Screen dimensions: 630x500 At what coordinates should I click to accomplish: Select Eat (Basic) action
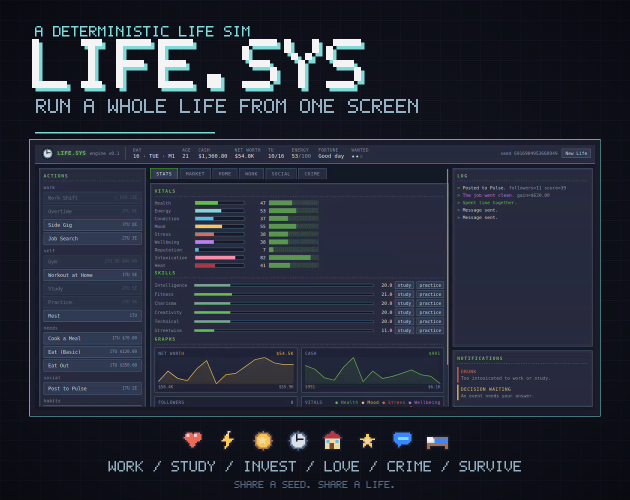pos(92,352)
